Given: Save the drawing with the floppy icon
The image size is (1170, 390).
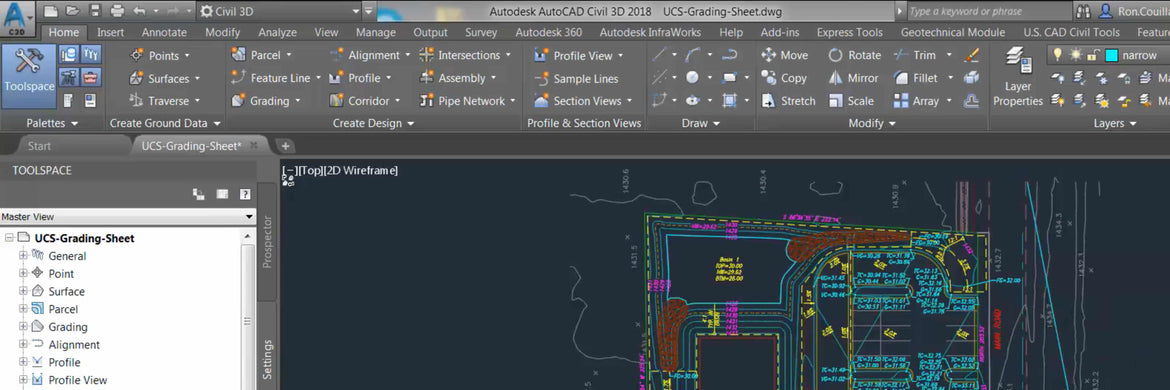Looking at the screenshot, I should coord(95,11).
